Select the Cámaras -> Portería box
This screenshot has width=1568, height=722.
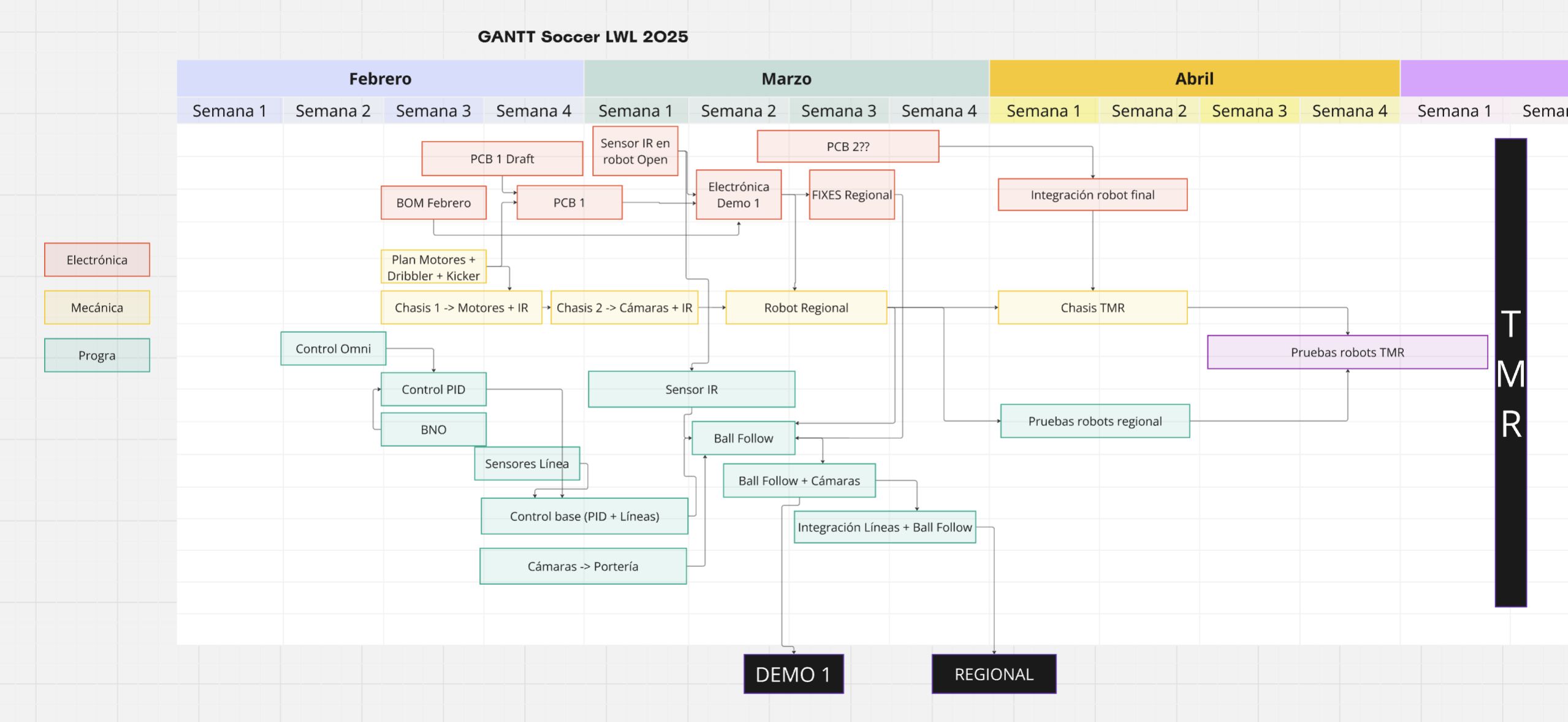tap(583, 566)
